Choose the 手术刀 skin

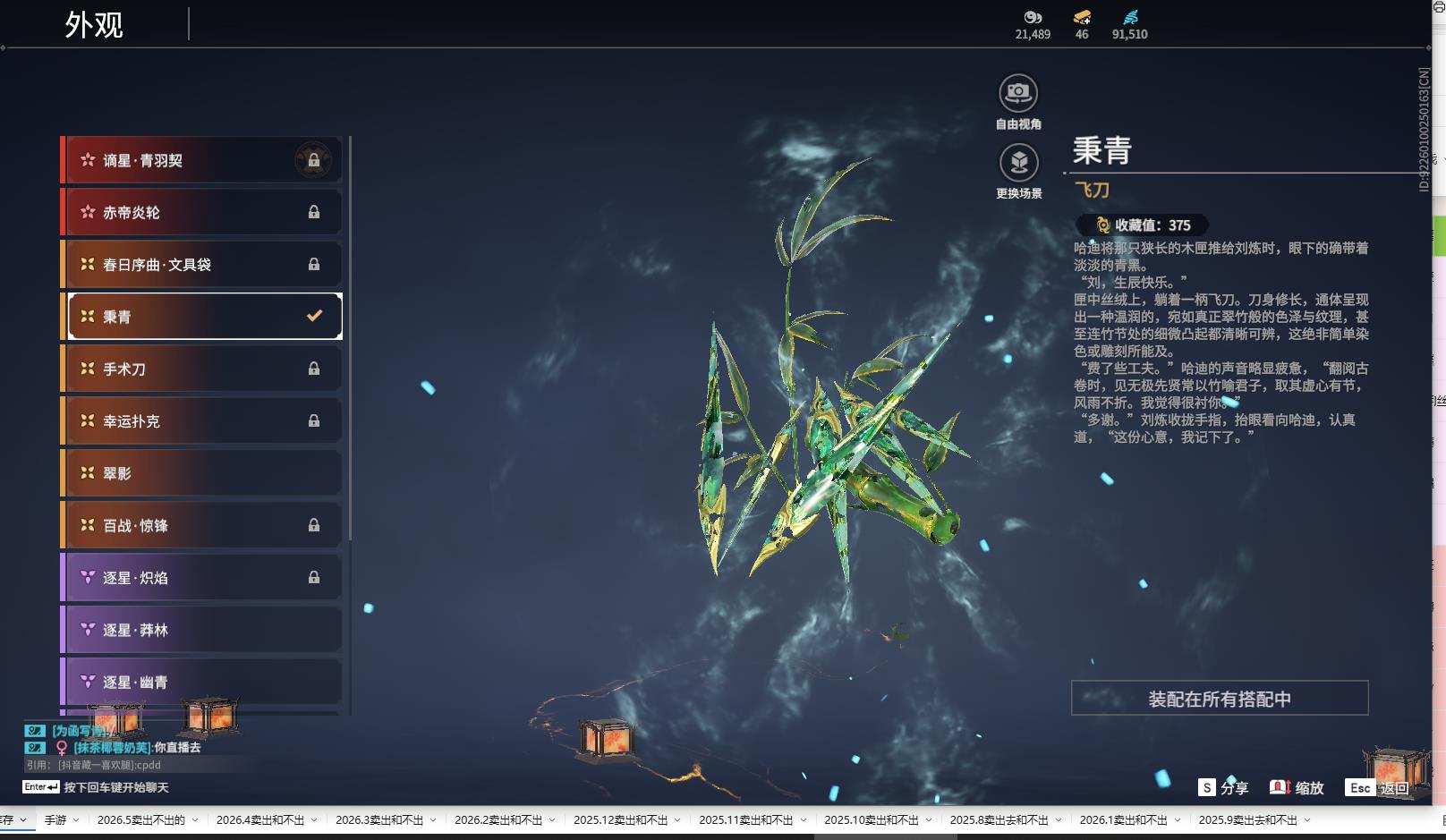click(x=201, y=369)
